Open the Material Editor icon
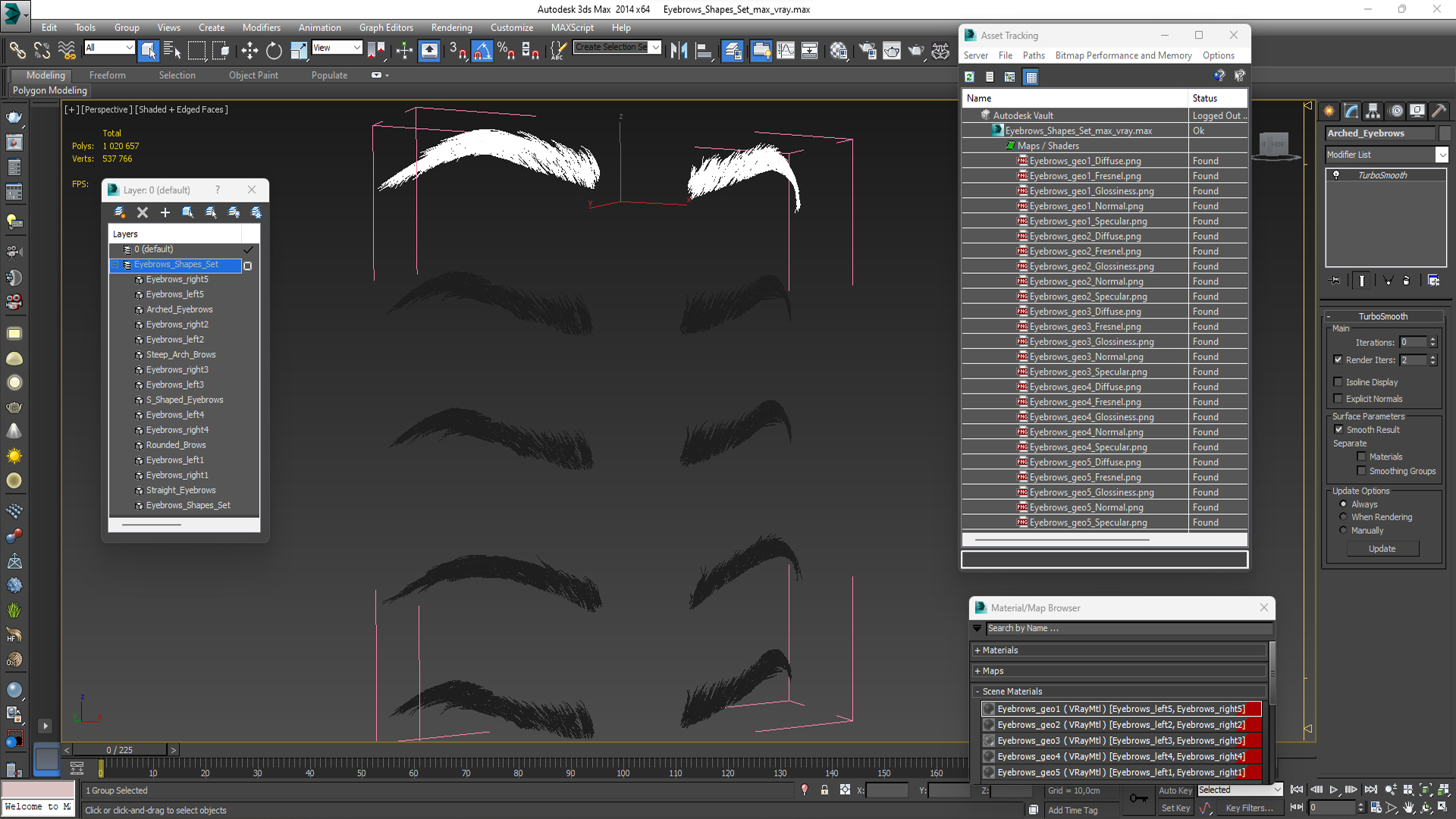The width and height of the screenshot is (1456, 819). click(x=838, y=50)
